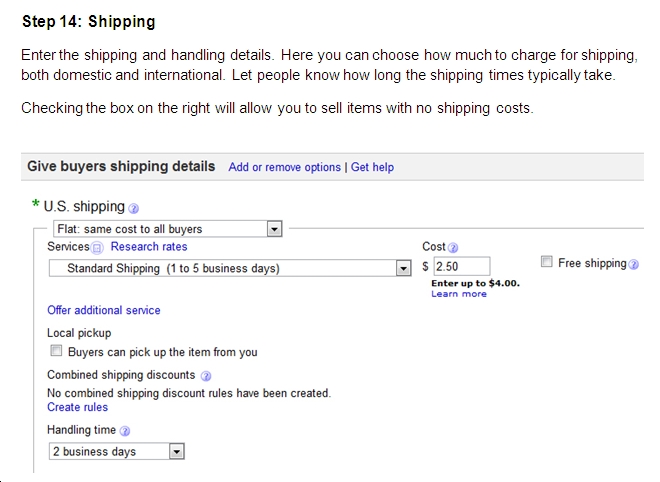The image size is (660, 482).
Task: Open 2 business days handling time dropdown
Action: pyautogui.click(x=117, y=452)
